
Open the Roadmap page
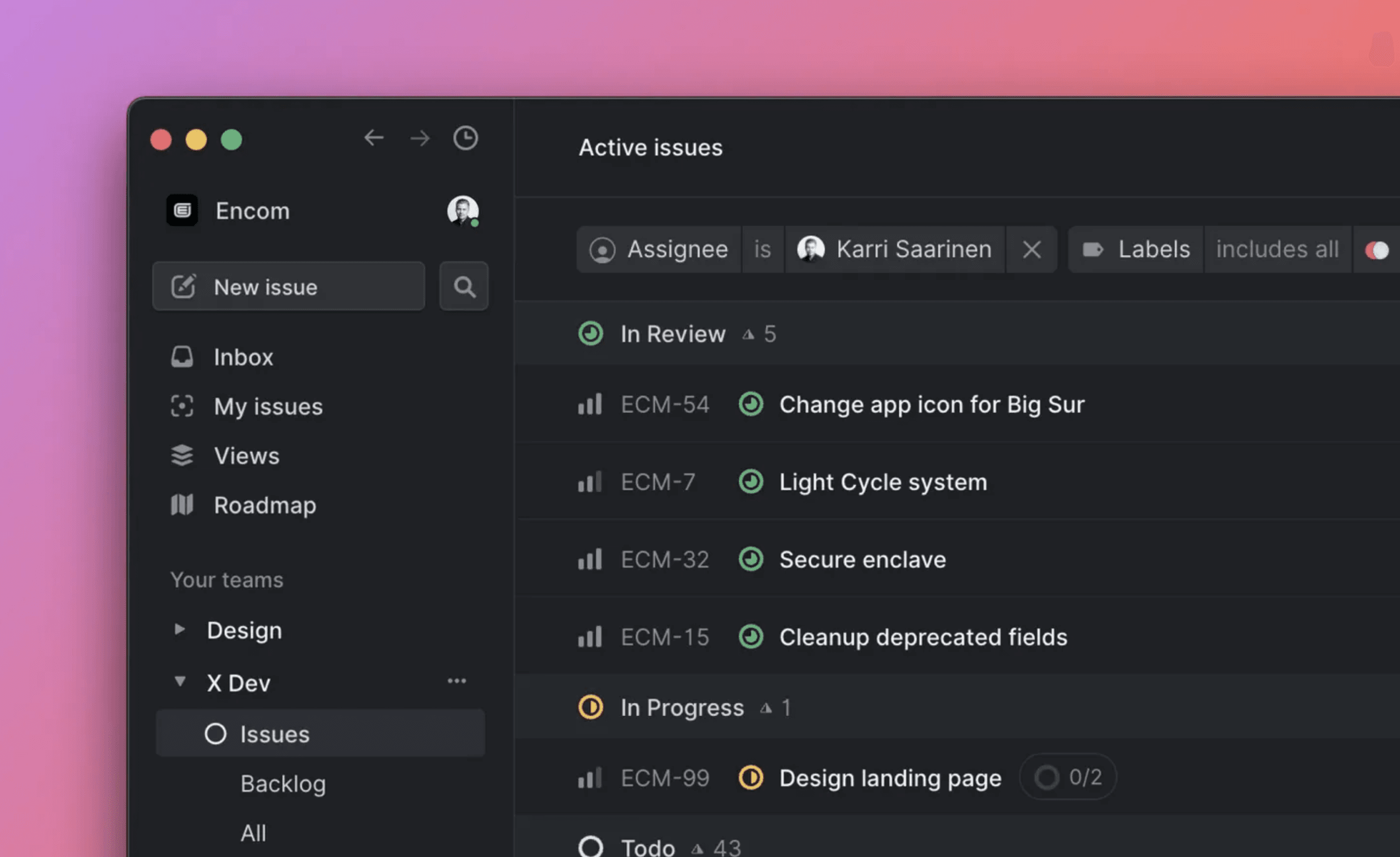[264, 505]
